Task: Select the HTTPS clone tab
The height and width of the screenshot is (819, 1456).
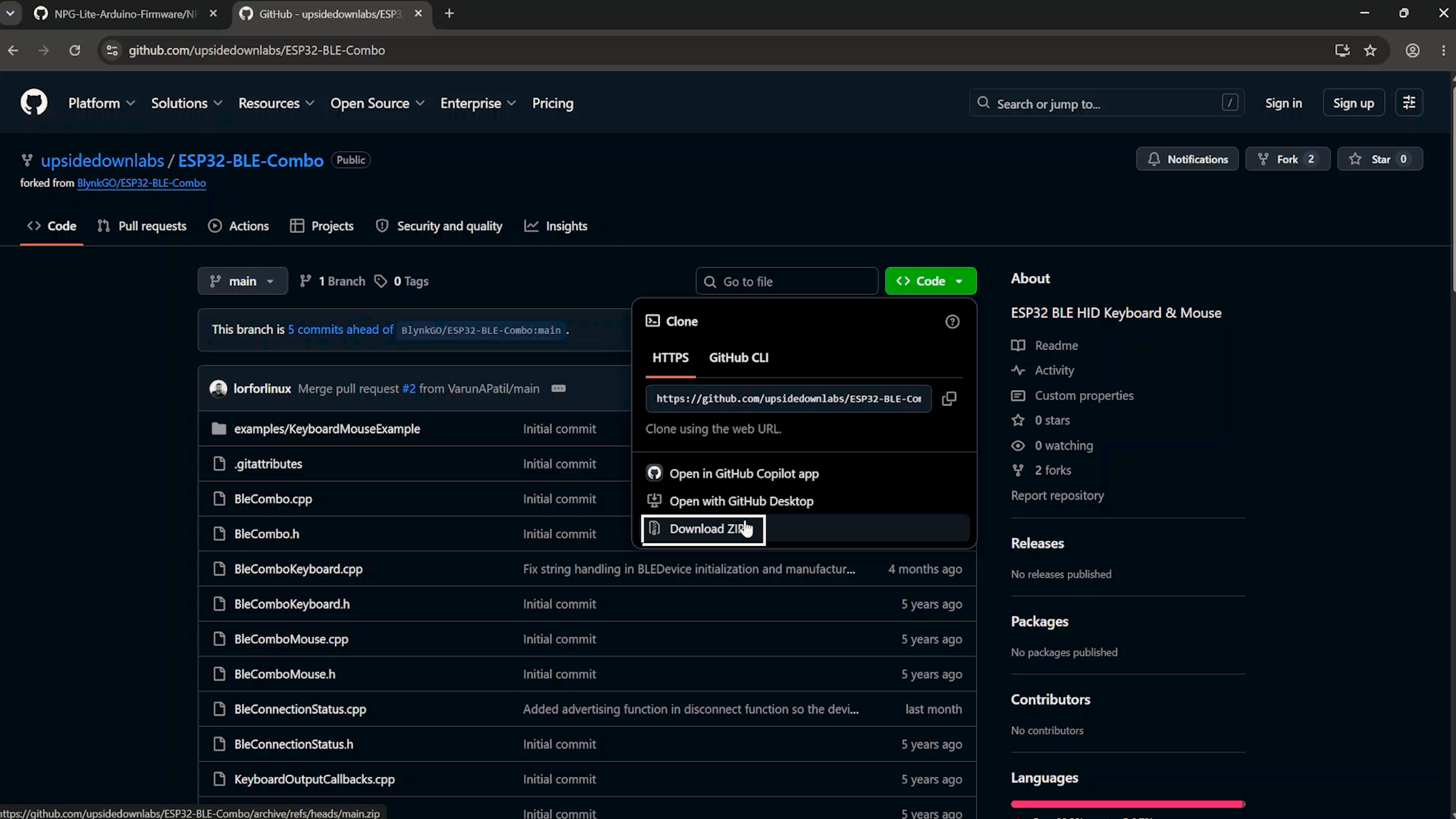Action: tap(670, 357)
